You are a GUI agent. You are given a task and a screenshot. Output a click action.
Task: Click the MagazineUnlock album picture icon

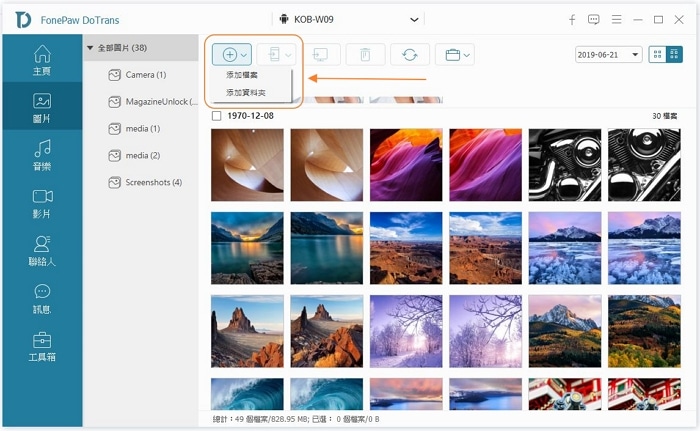[x=115, y=102]
